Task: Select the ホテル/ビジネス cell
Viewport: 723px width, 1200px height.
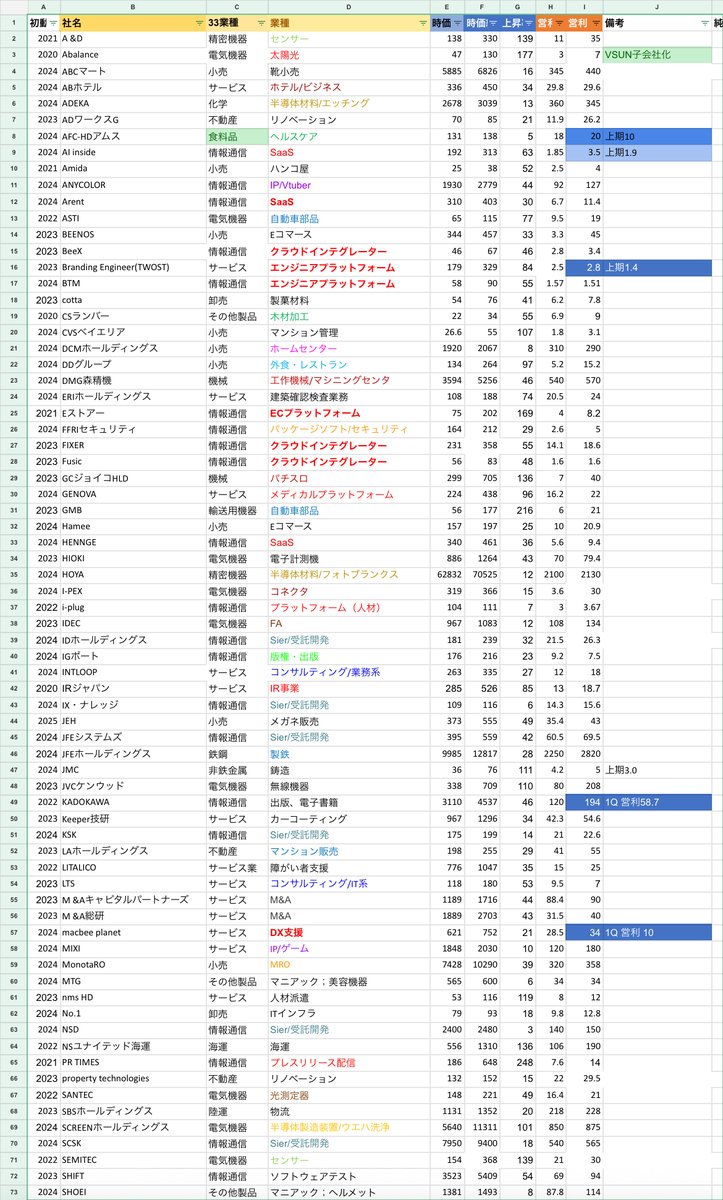Action: pyautogui.click(x=349, y=87)
